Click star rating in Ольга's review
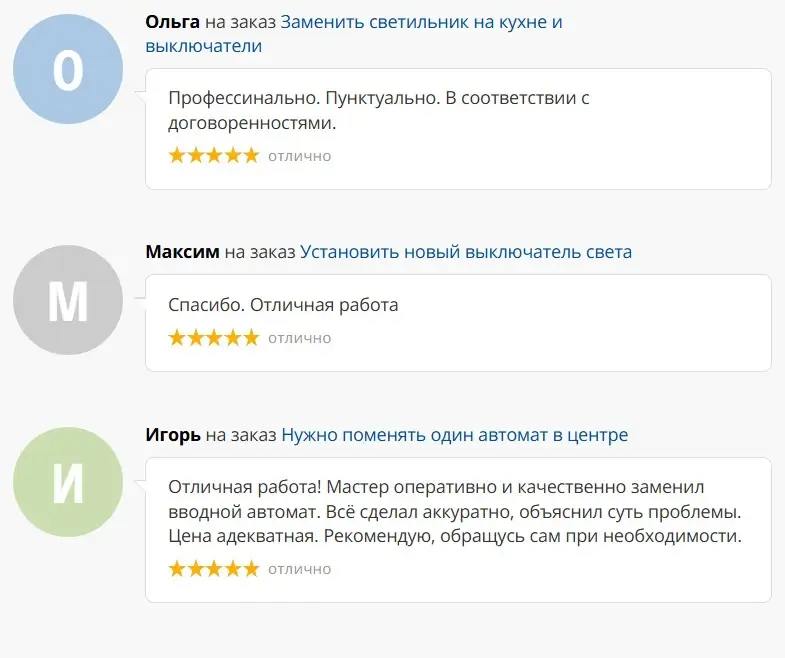The image size is (785, 658). point(213,155)
